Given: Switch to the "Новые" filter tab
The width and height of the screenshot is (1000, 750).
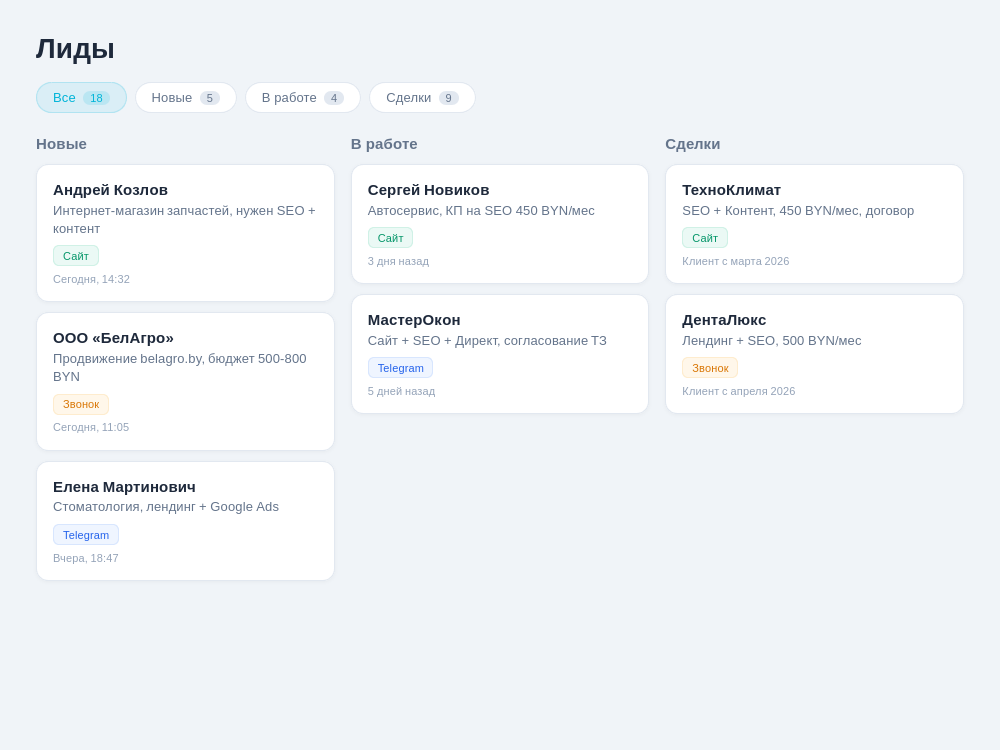Looking at the screenshot, I should click(186, 98).
